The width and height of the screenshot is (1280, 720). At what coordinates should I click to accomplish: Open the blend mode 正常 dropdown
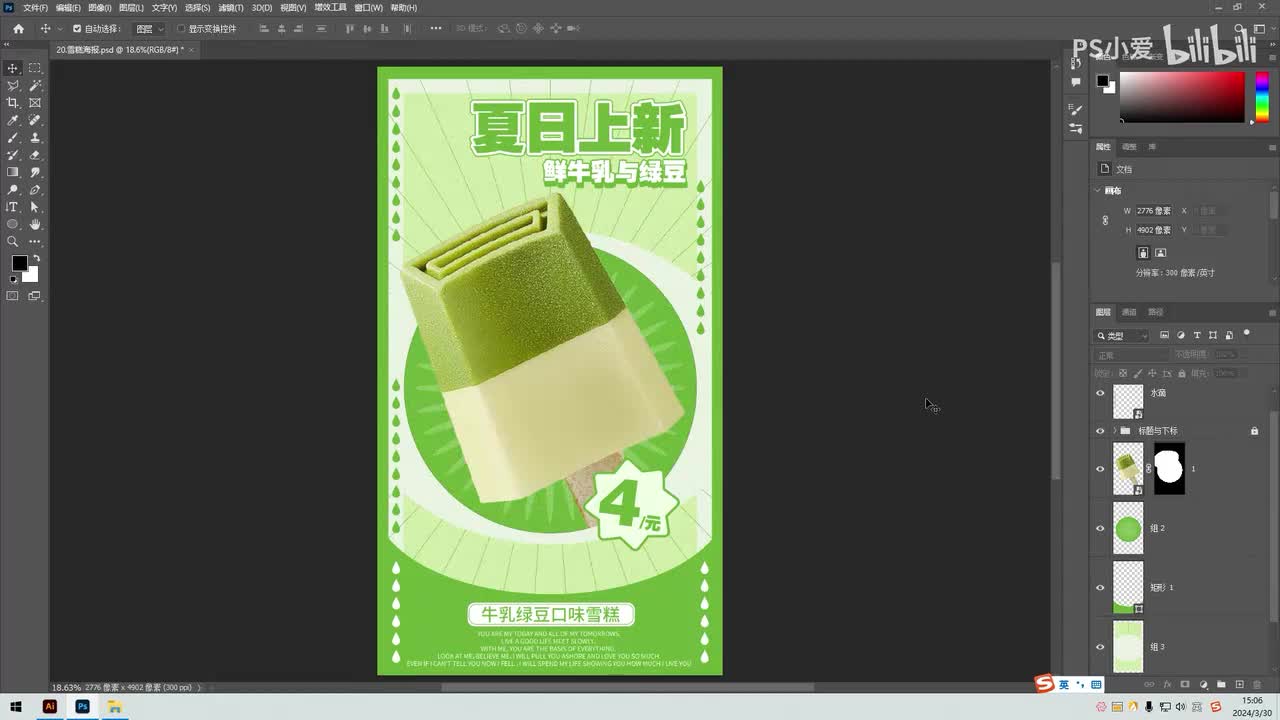click(1131, 355)
